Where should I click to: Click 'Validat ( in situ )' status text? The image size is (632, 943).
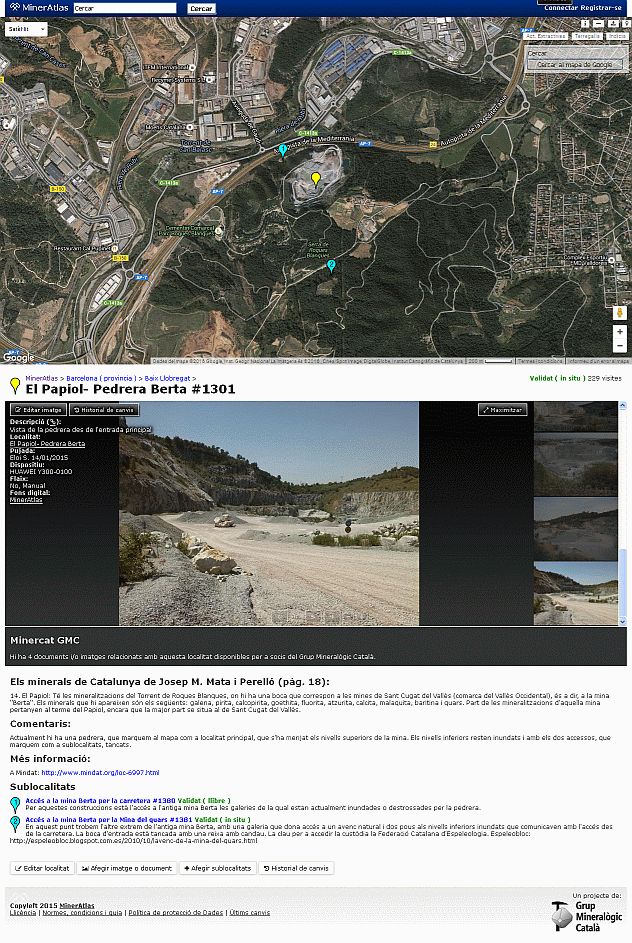coord(556,378)
